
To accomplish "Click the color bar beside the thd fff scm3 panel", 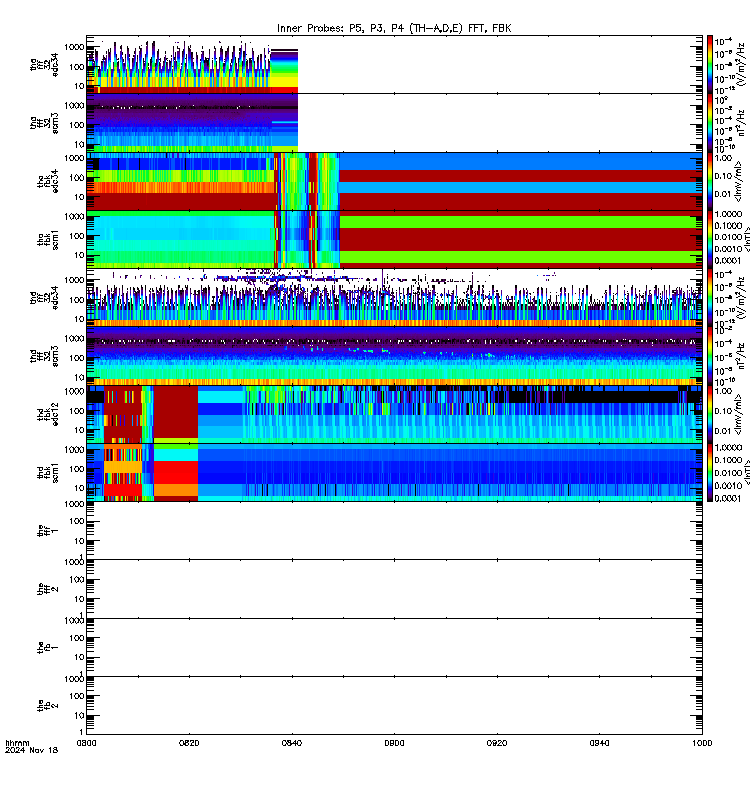I will coord(710,356).
